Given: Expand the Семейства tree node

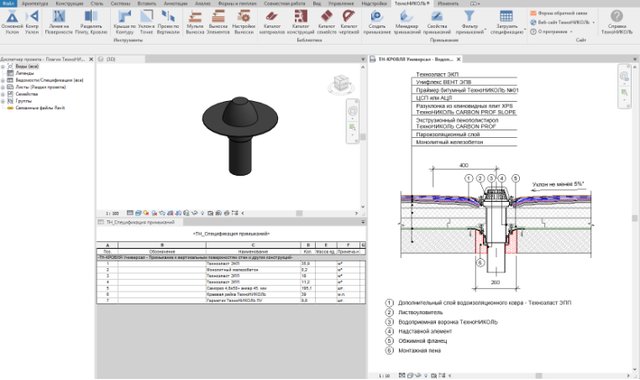Looking at the screenshot, I should click(x=3, y=94).
